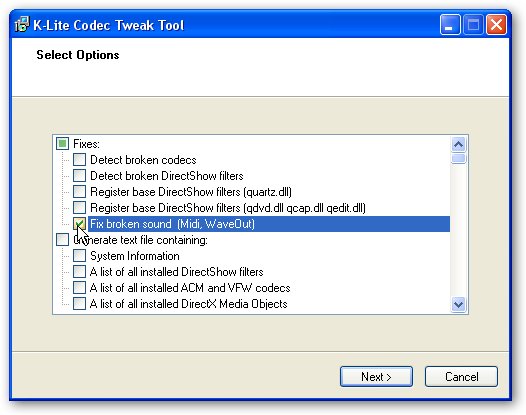Check Detect broken DirectShow filters option

[80, 175]
